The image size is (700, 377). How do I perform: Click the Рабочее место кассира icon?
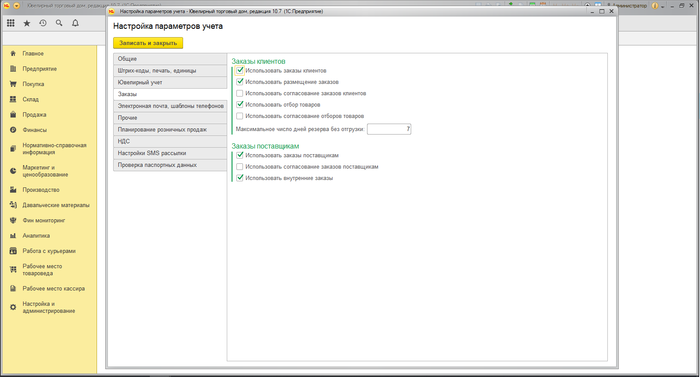point(13,289)
